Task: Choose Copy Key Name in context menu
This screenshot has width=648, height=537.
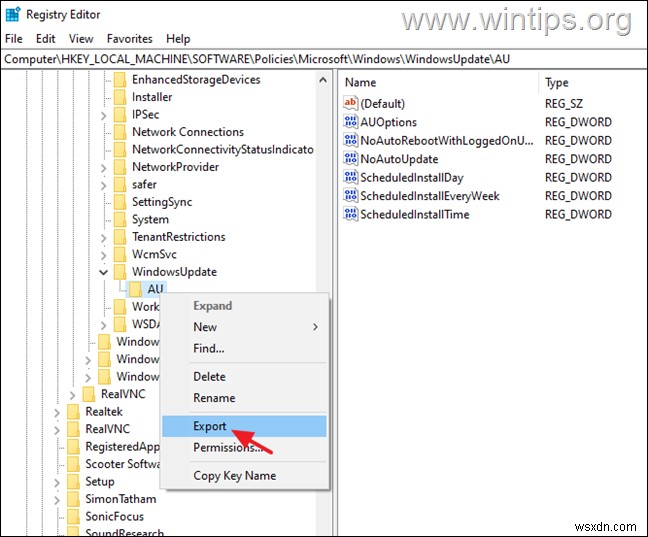Action: [x=244, y=475]
